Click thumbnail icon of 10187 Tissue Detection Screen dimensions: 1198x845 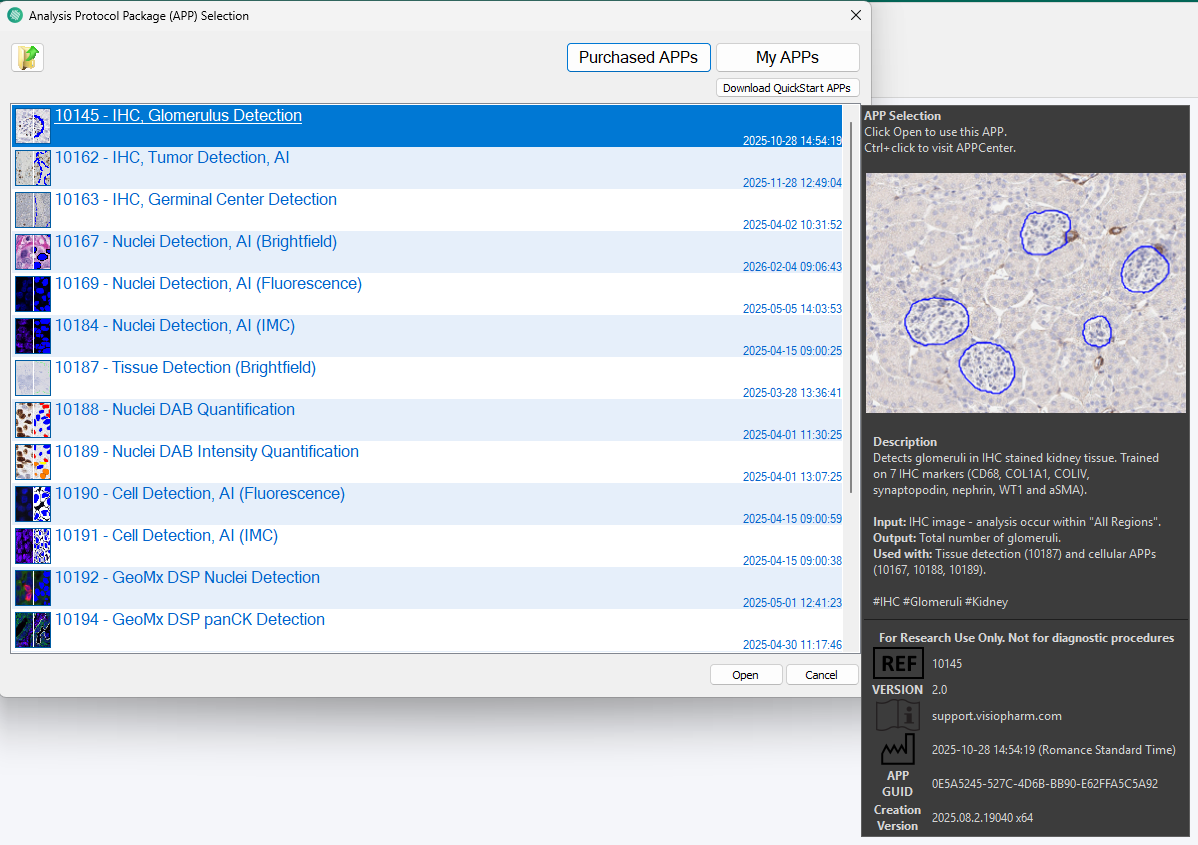pyautogui.click(x=33, y=378)
